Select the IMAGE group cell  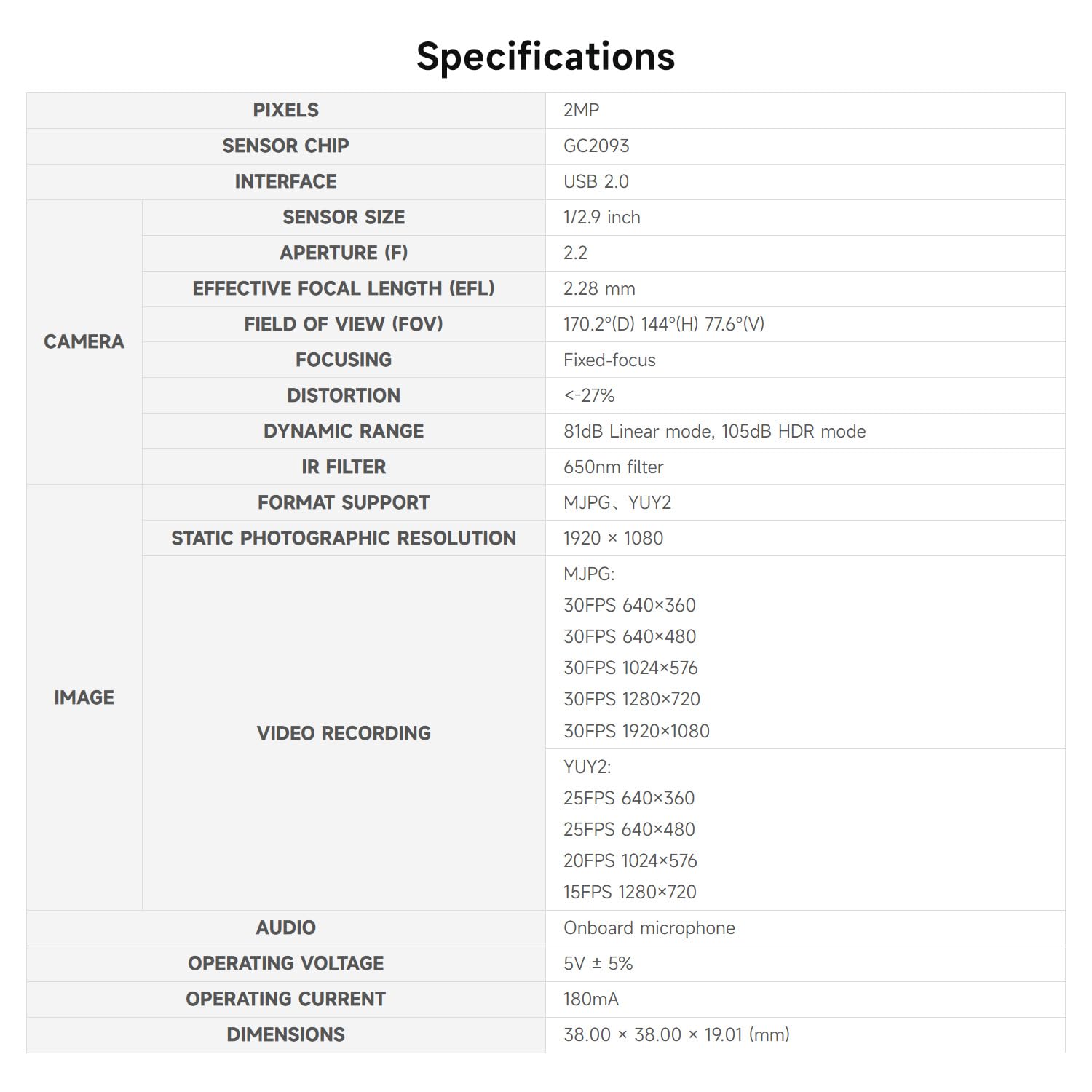click(84, 697)
